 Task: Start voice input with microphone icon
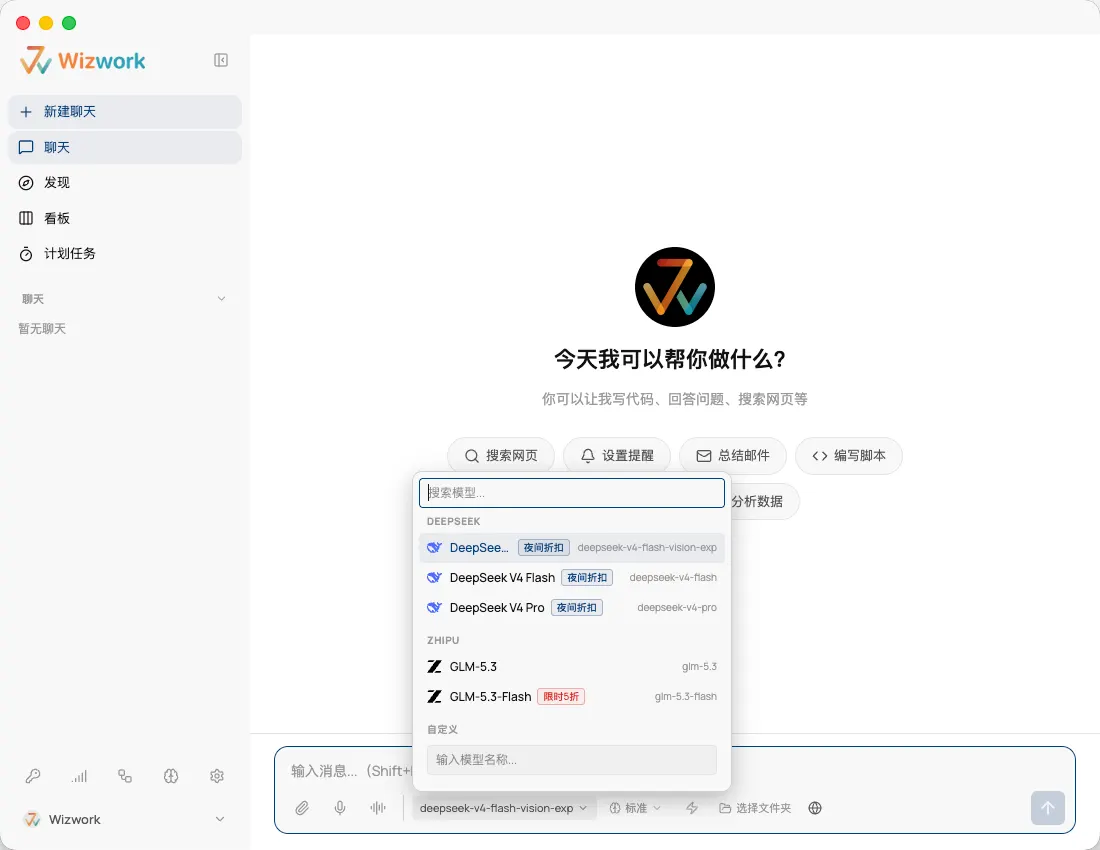tap(340, 808)
